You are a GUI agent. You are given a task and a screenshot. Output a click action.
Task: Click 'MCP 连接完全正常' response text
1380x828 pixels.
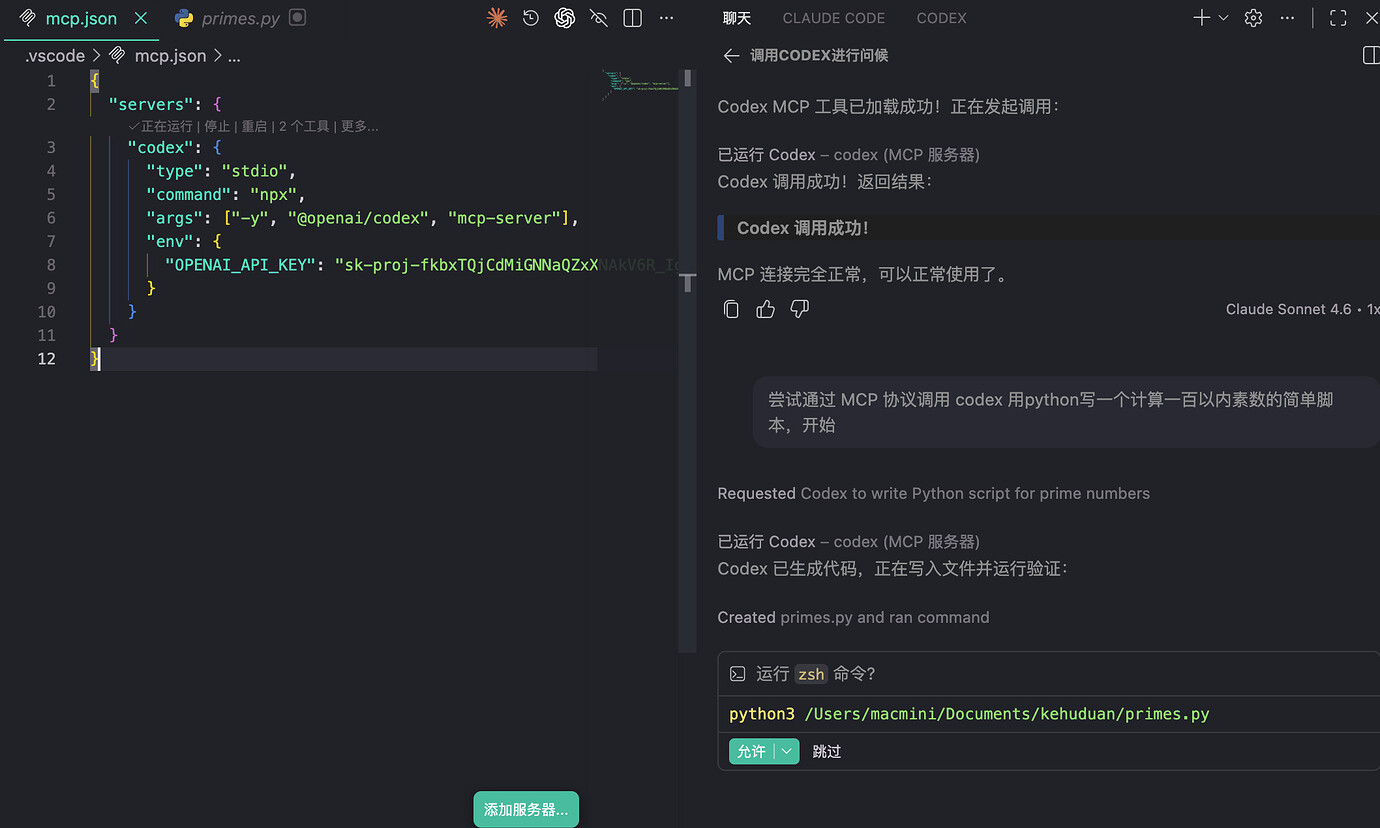863,274
